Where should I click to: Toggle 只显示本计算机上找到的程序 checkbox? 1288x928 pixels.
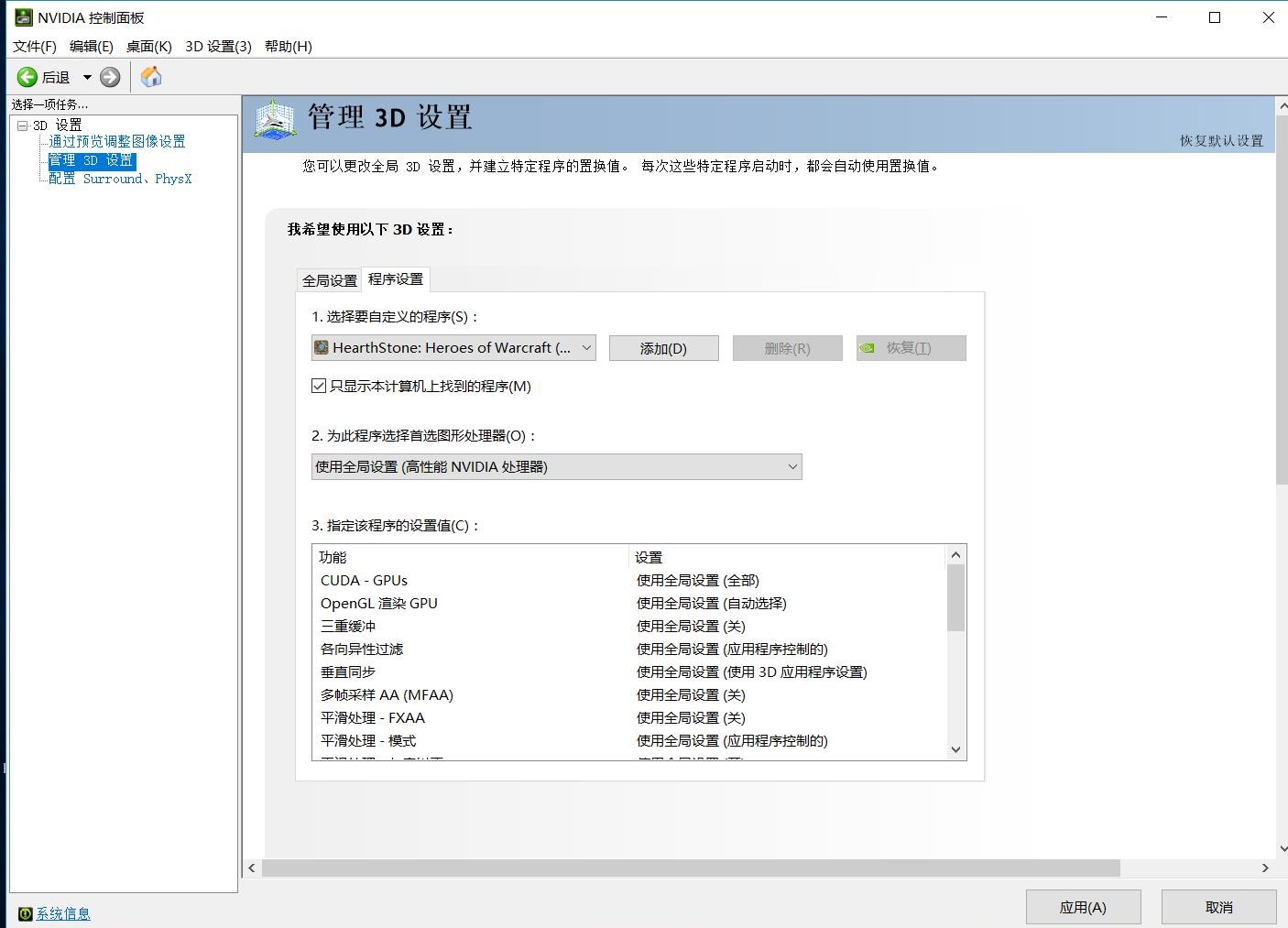[x=319, y=386]
